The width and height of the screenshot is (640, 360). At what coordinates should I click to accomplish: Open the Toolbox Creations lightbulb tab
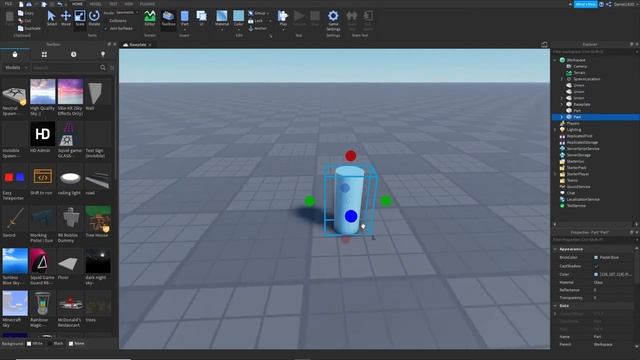click(103, 54)
